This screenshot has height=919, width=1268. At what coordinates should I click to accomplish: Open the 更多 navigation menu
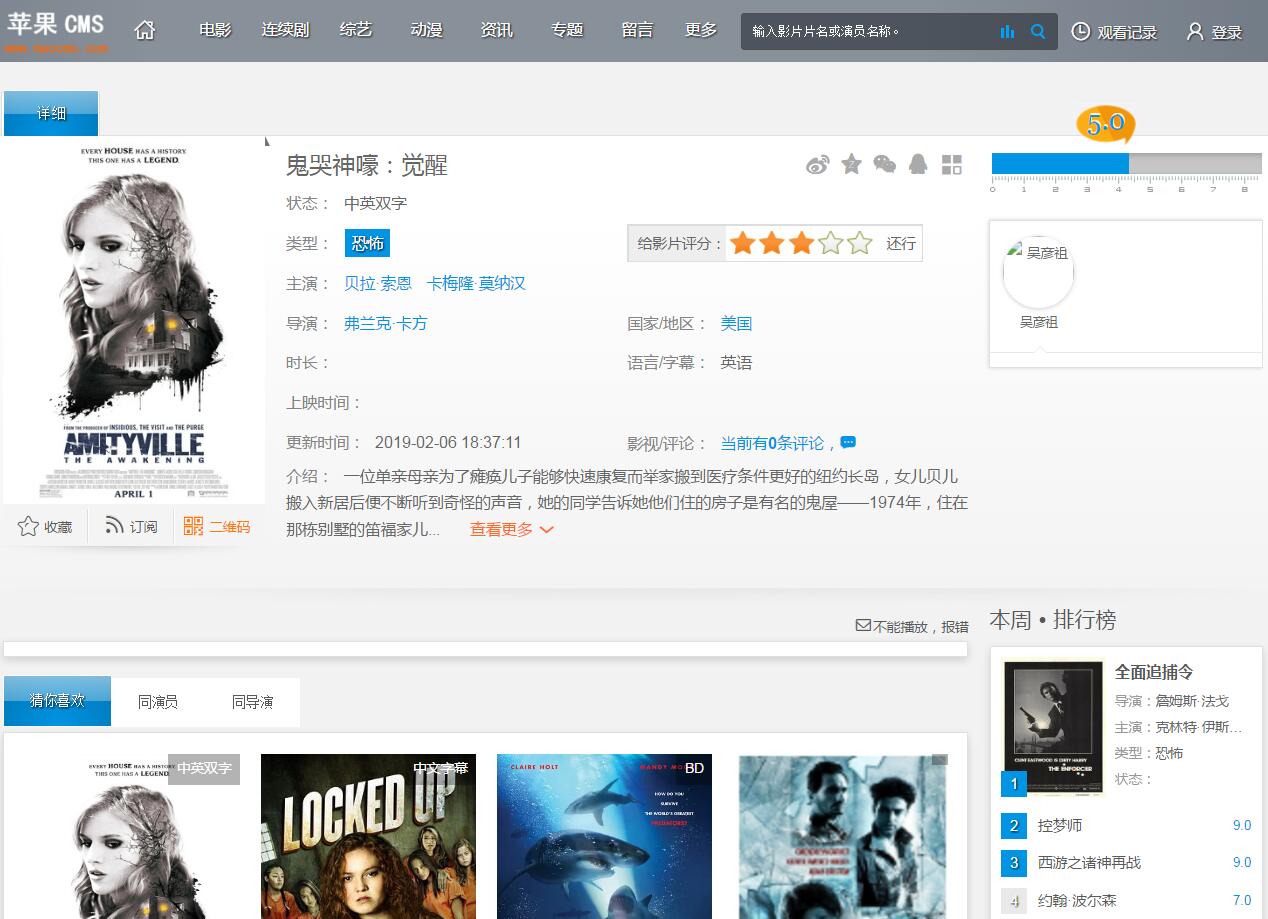coord(701,30)
